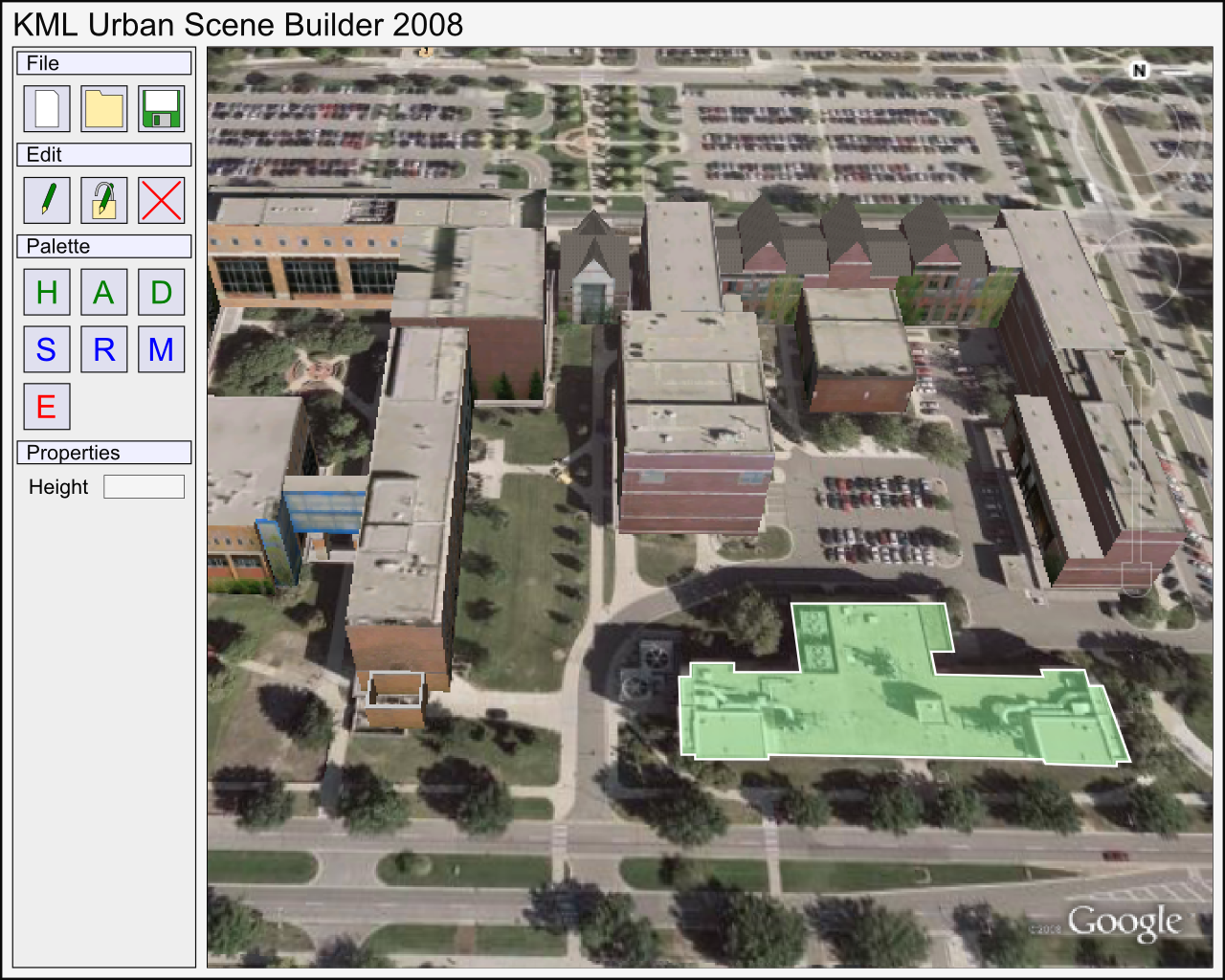Delete using the red X icon
The width and height of the screenshot is (1225, 980).
[161, 200]
